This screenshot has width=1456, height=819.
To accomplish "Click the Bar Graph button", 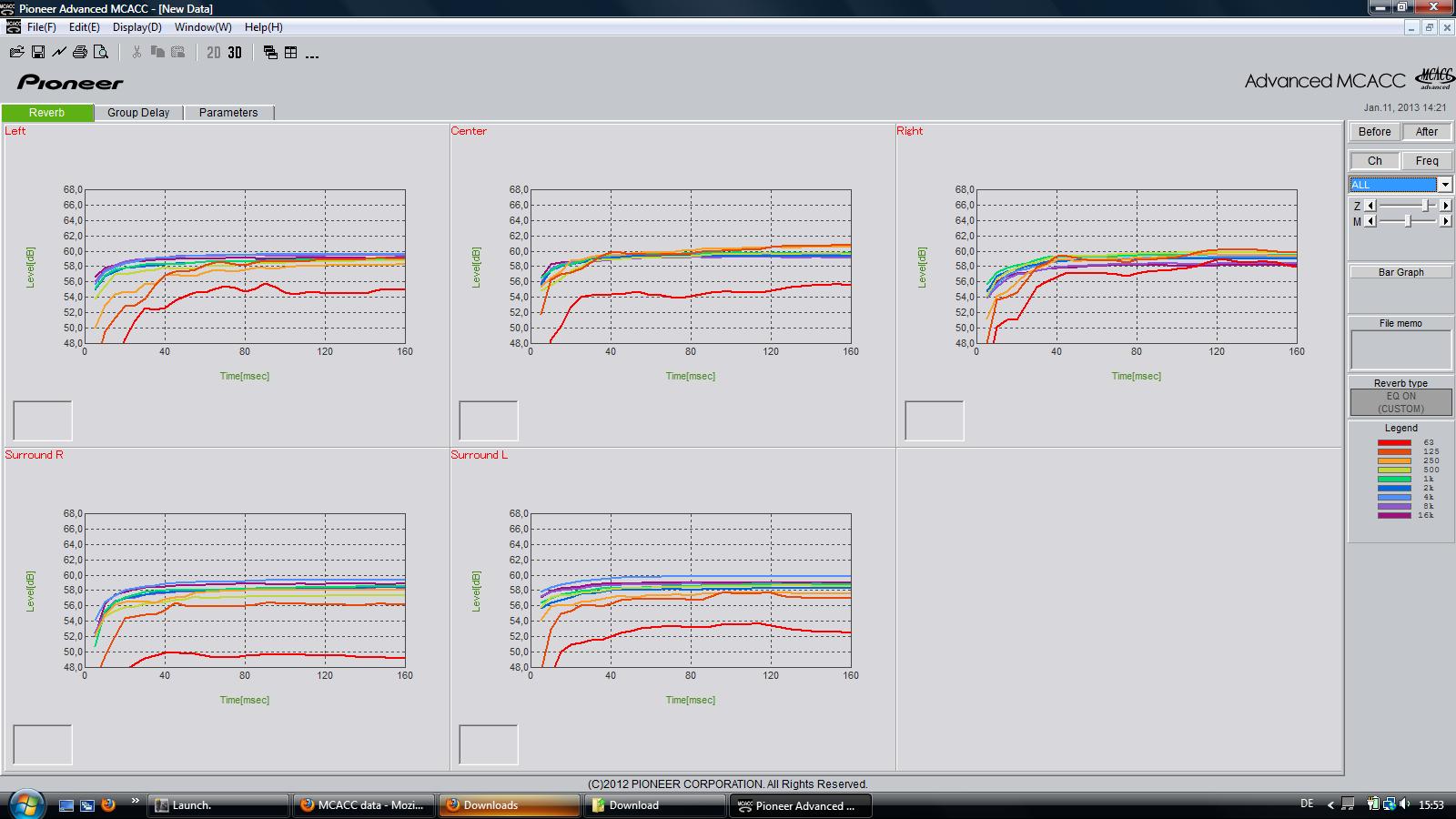I will pyautogui.click(x=1400, y=272).
